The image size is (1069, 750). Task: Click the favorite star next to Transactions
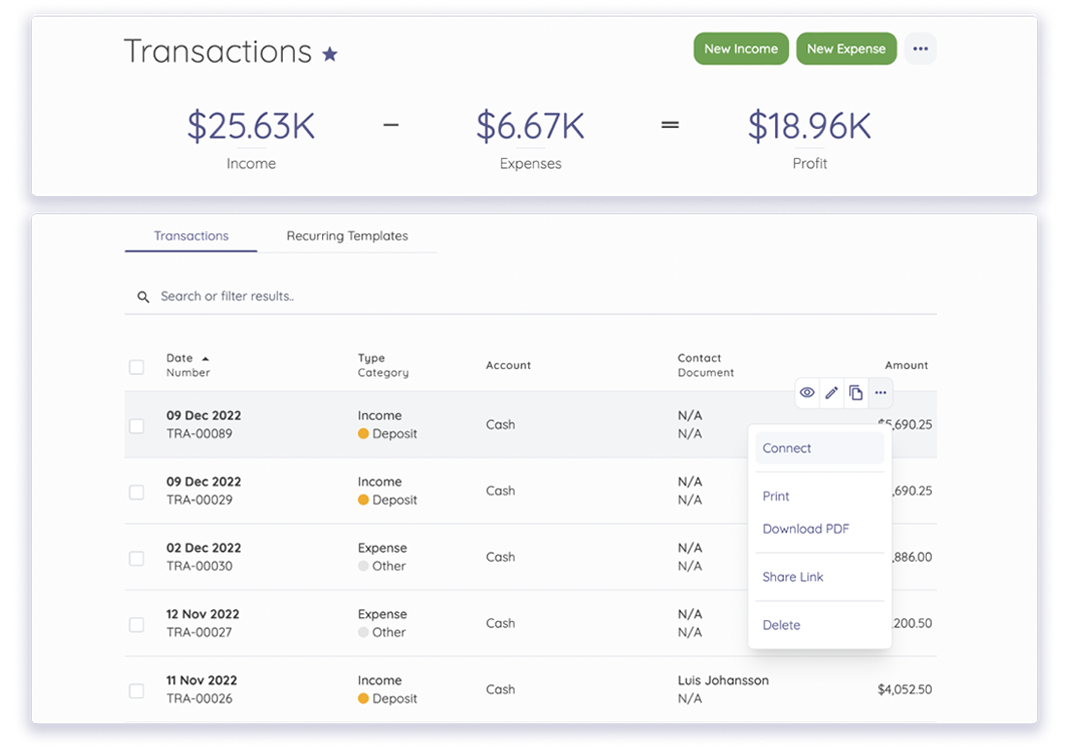pyautogui.click(x=330, y=55)
